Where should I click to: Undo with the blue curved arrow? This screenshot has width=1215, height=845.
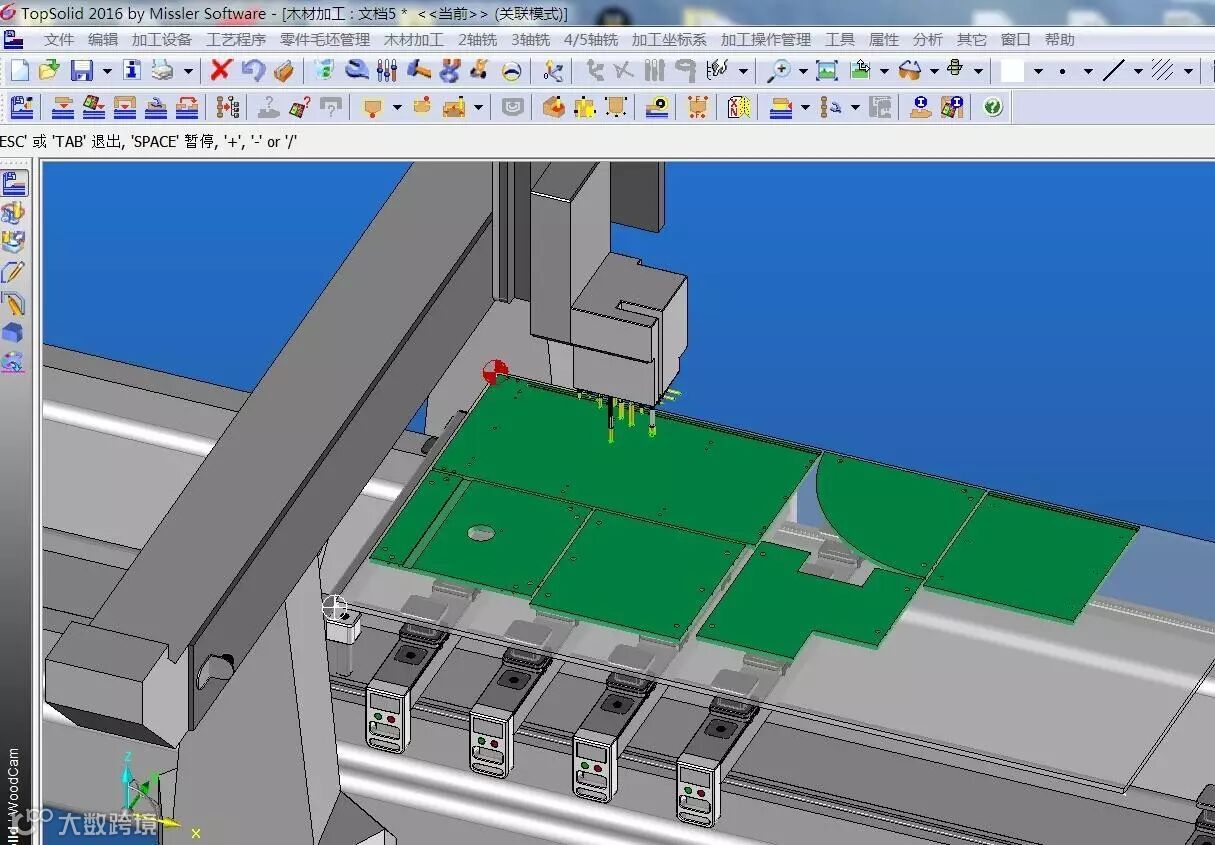click(x=253, y=71)
